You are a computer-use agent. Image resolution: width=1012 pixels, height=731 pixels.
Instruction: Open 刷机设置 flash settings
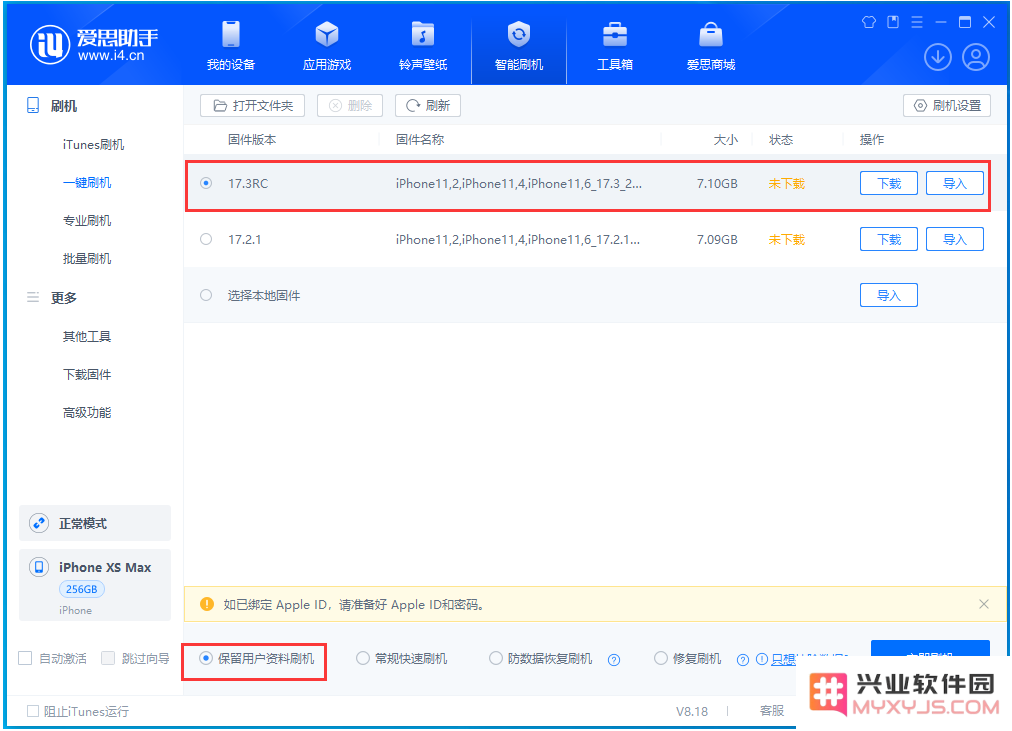coord(947,105)
